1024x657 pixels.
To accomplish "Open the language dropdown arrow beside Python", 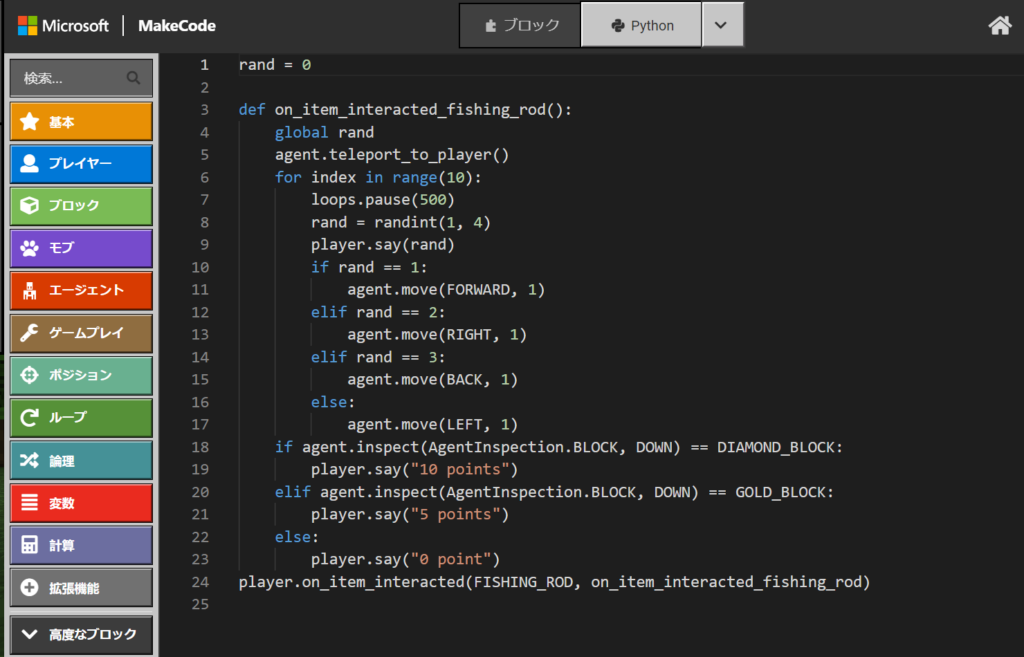I will (722, 26).
